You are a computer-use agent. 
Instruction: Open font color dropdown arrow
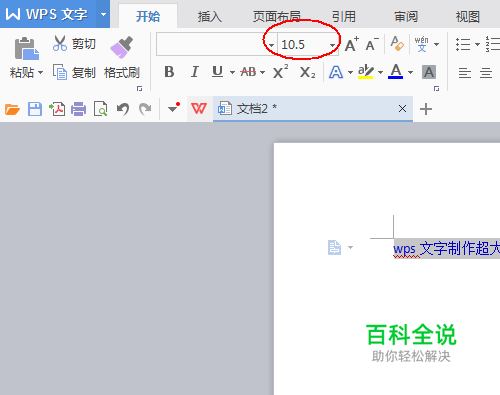(x=410, y=72)
